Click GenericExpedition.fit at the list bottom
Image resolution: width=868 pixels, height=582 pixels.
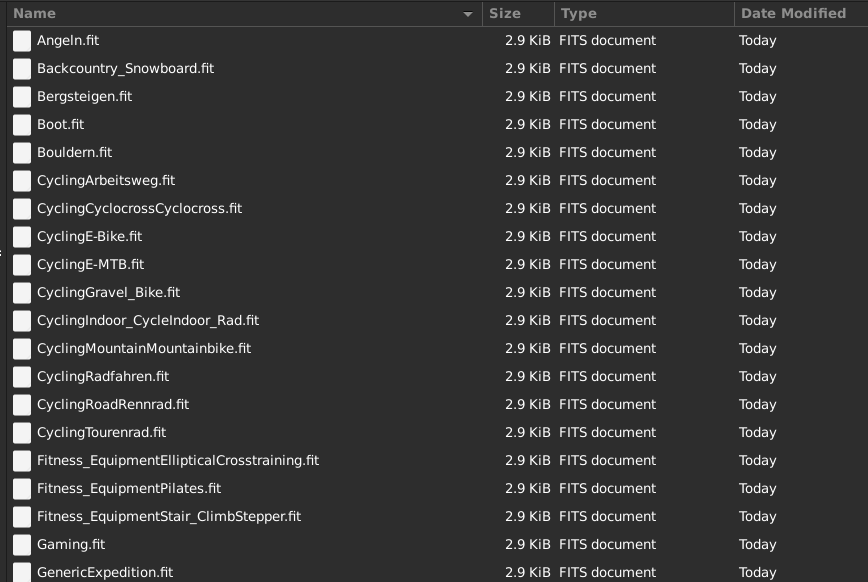click(x=105, y=573)
